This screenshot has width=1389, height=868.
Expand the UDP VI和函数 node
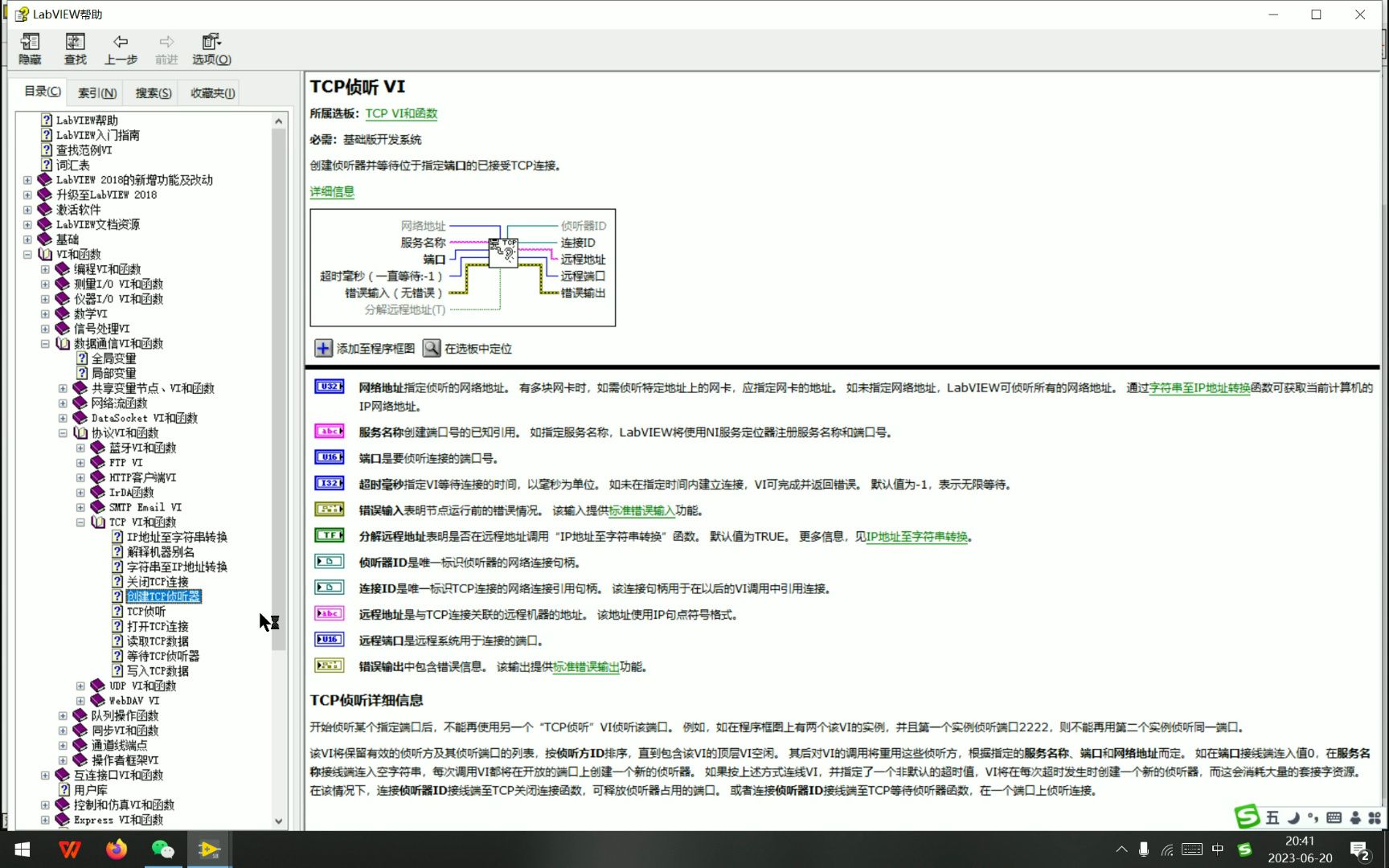click(80, 686)
